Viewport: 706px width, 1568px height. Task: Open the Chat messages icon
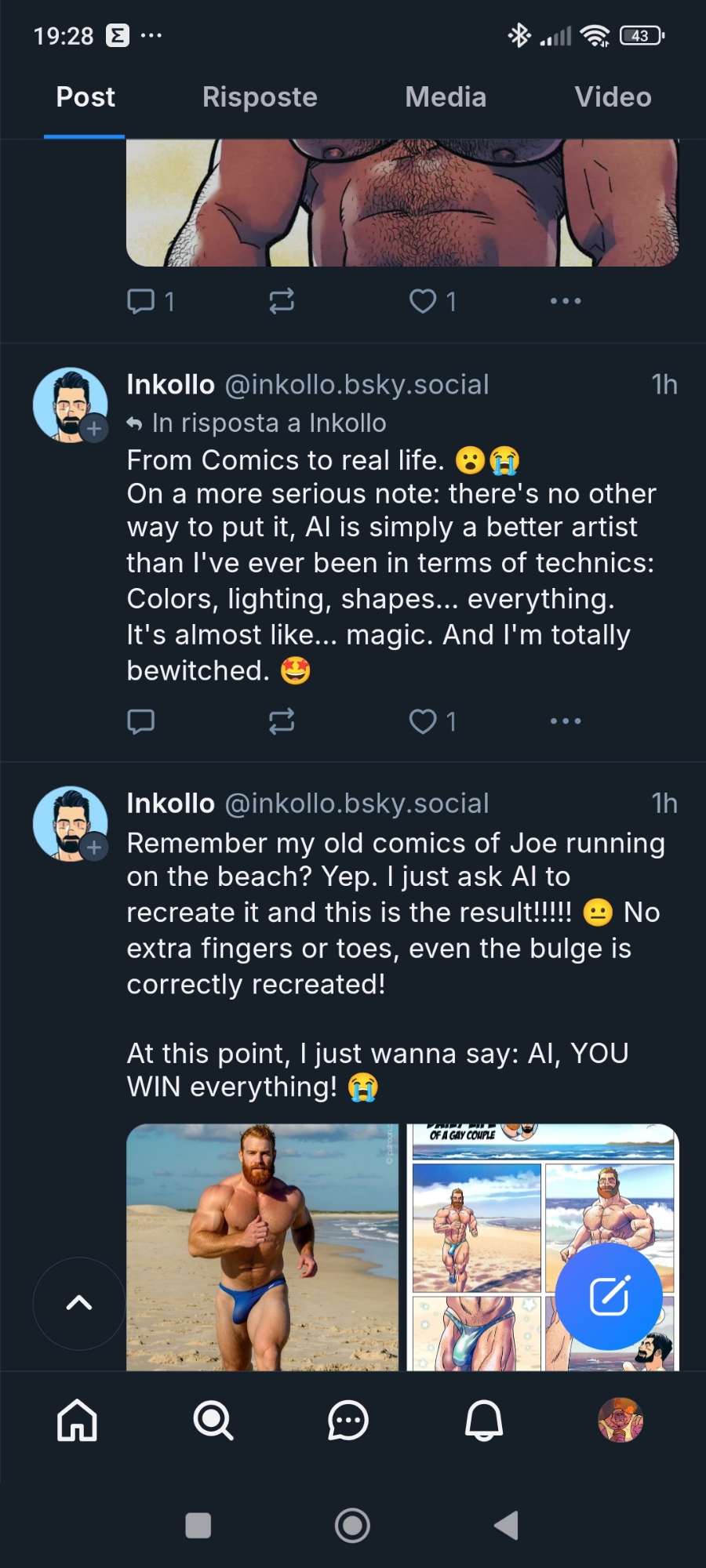pos(348,1420)
